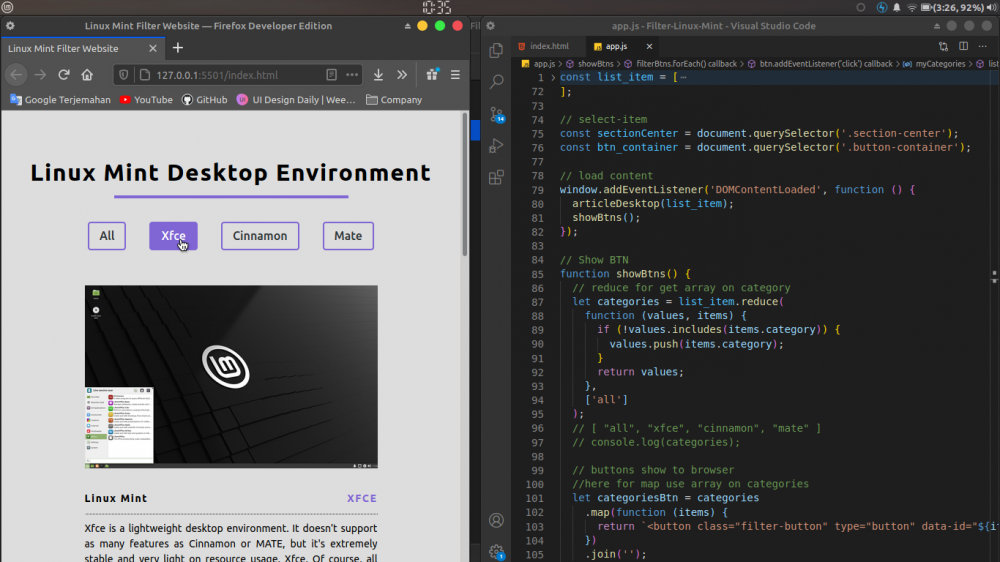Open system notifications bell icon
Screen dimensions: 1000x562
[x=897, y=8]
